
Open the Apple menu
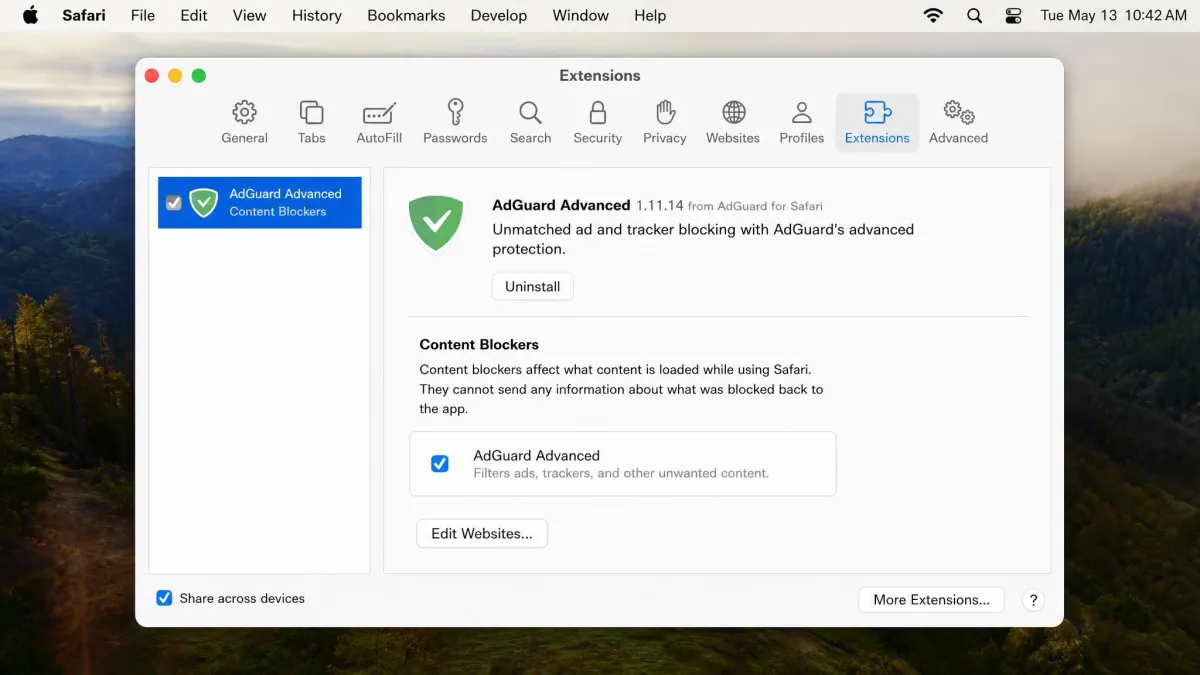pyautogui.click(x=30, y=15)
